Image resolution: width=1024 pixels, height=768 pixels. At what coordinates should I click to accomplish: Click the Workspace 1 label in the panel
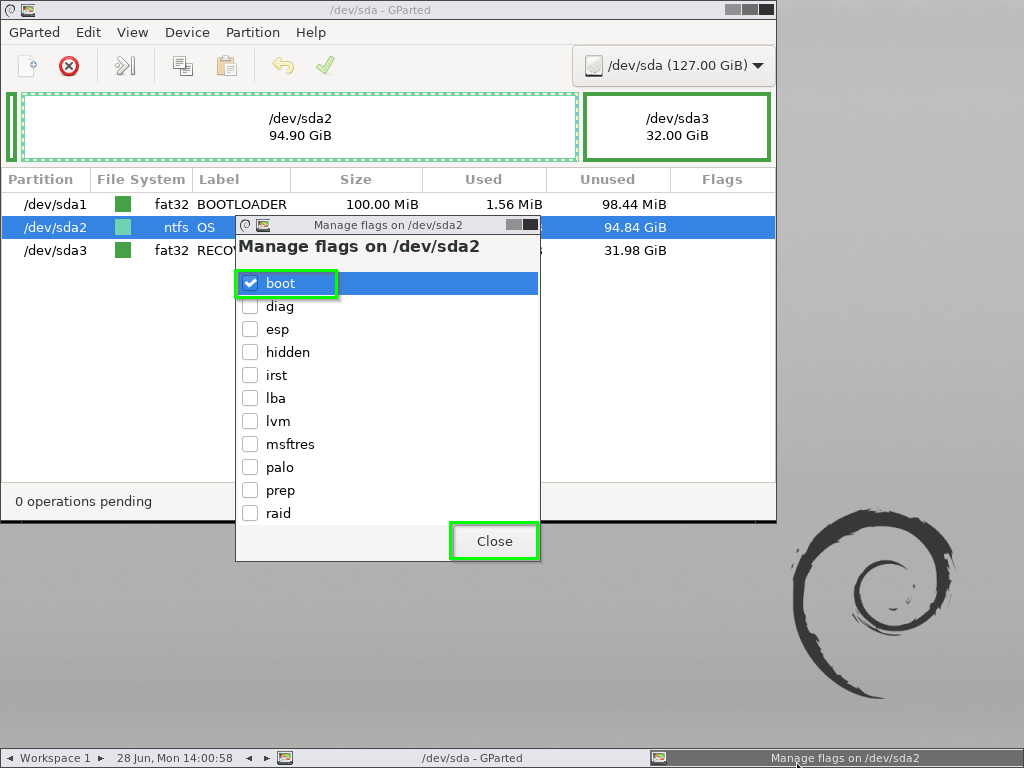tap(55, 758)
